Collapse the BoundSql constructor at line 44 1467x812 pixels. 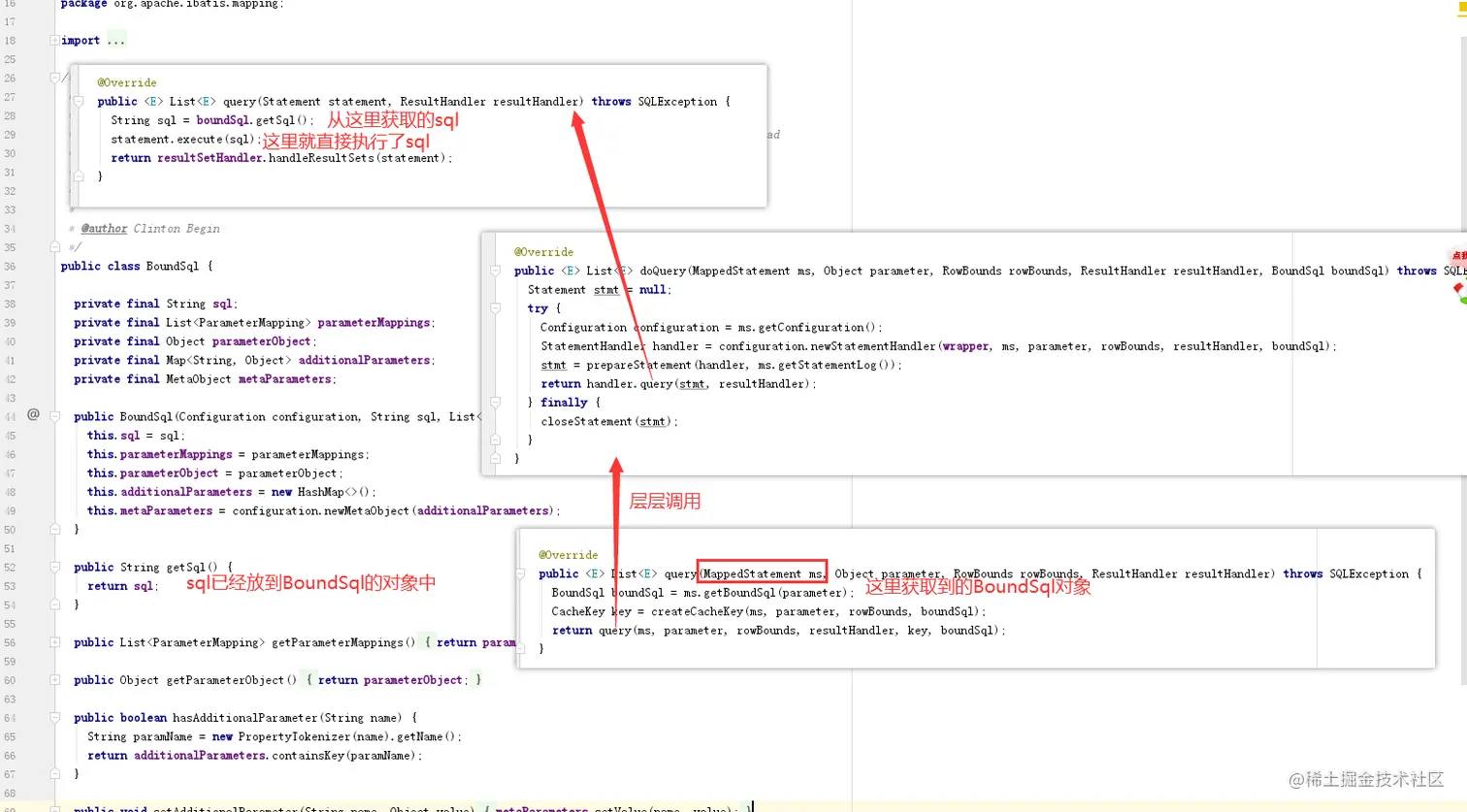click(x=54, y=416)
